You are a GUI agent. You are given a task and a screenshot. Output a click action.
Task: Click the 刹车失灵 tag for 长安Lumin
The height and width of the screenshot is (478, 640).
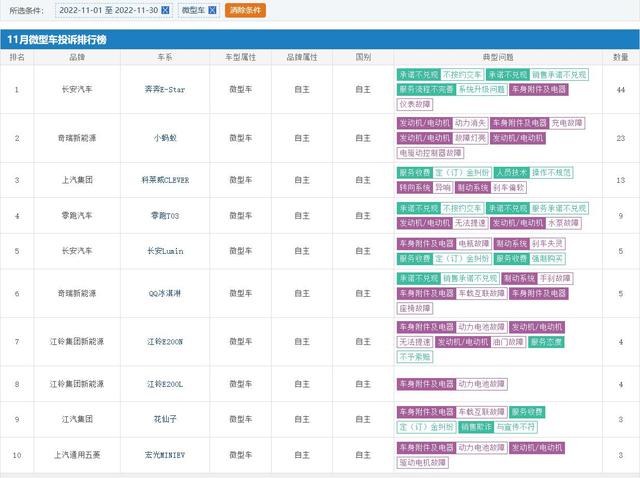point(547,244)
